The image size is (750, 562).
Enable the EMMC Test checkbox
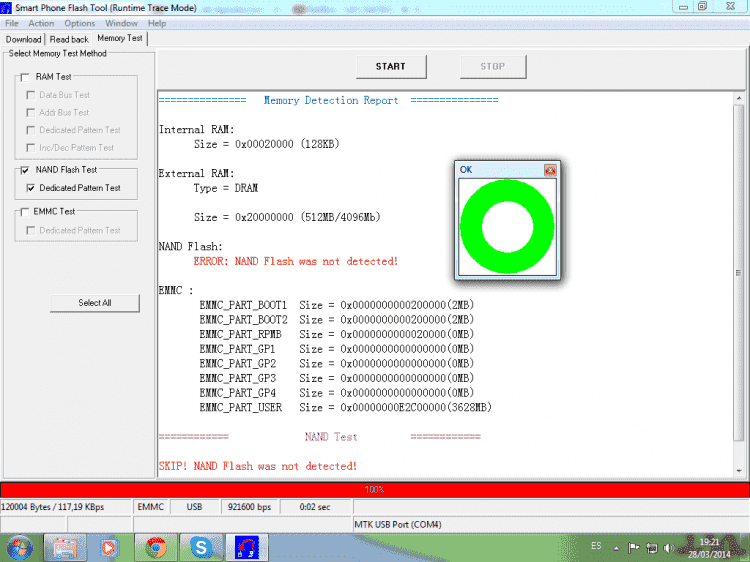click(x=25, y=212)
